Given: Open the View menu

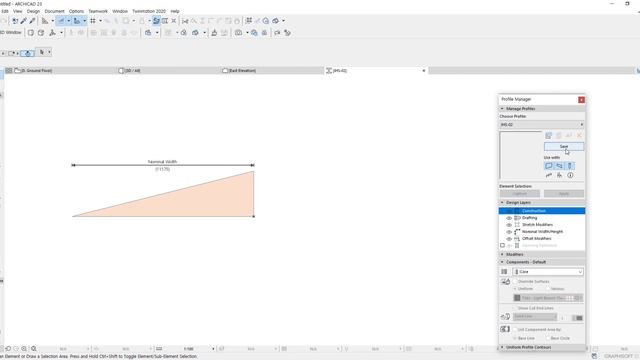Looking at the screenshot, I should (x=18, y=11).
